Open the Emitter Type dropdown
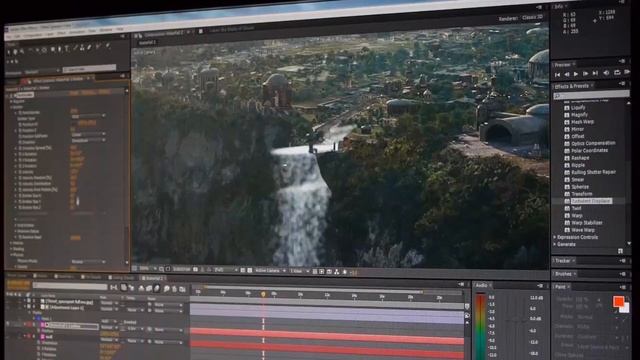Image resolution: width=640 pixels, height=360 pixels. point(89,116)
